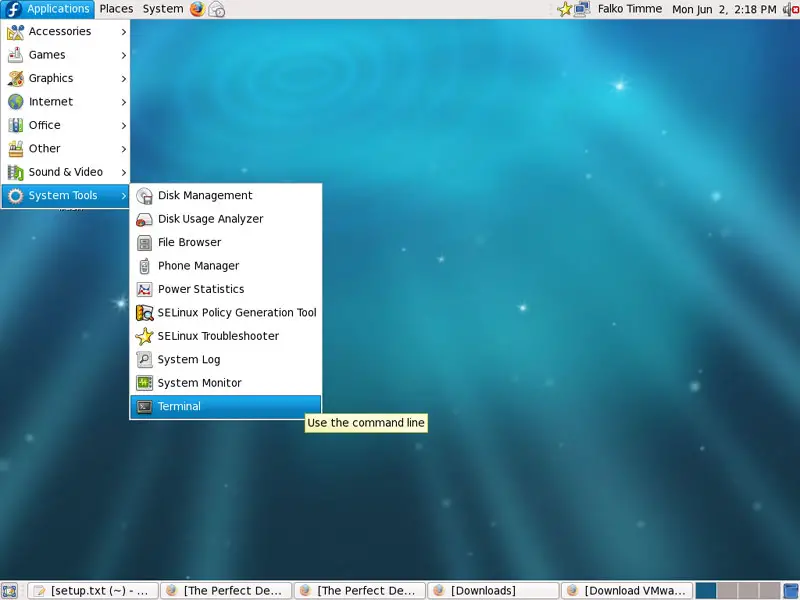Select the System Monitor entry
Viewport: 800px width, 600px height.
(x=226, y=383)
